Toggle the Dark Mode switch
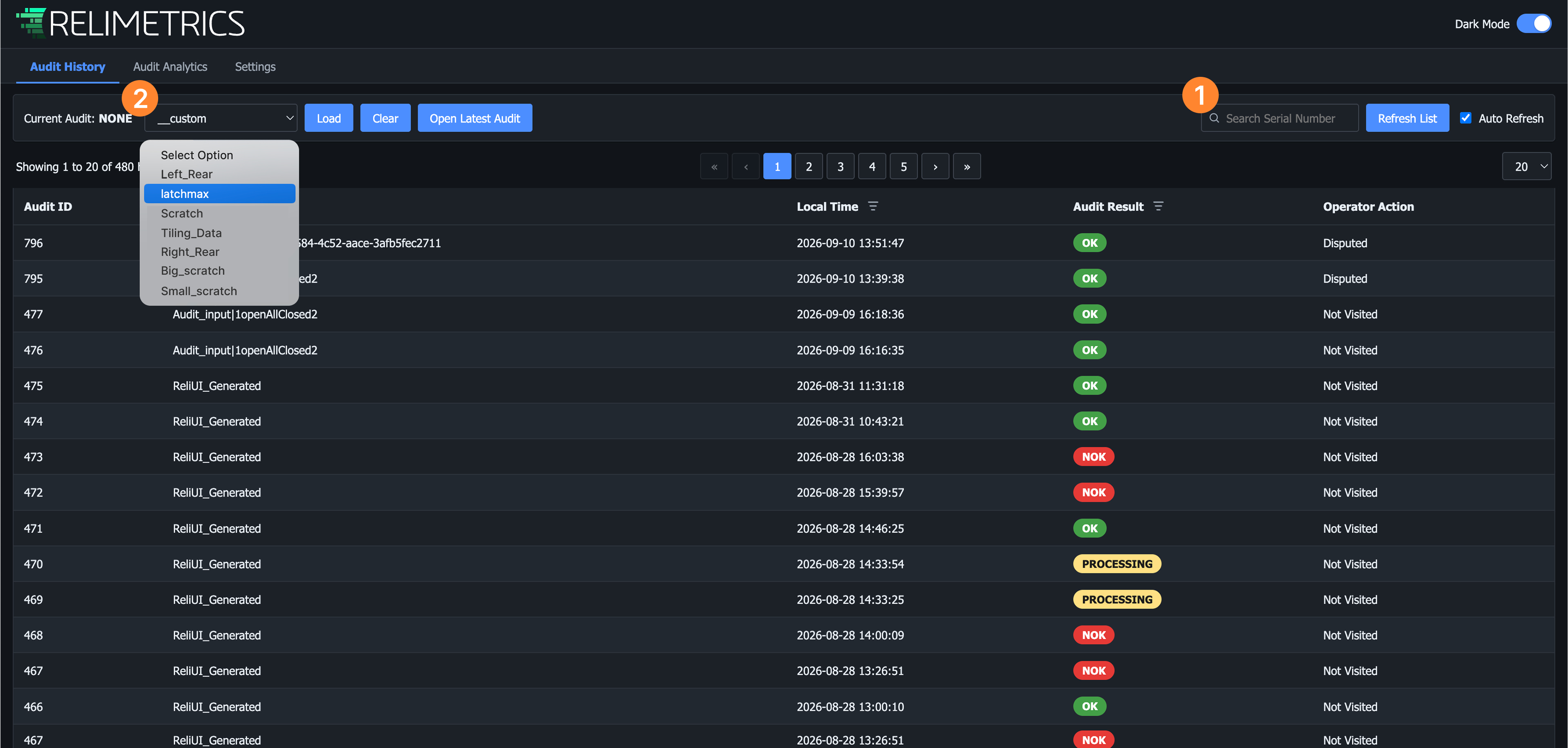1568x748 pixels. [1534, 24]
